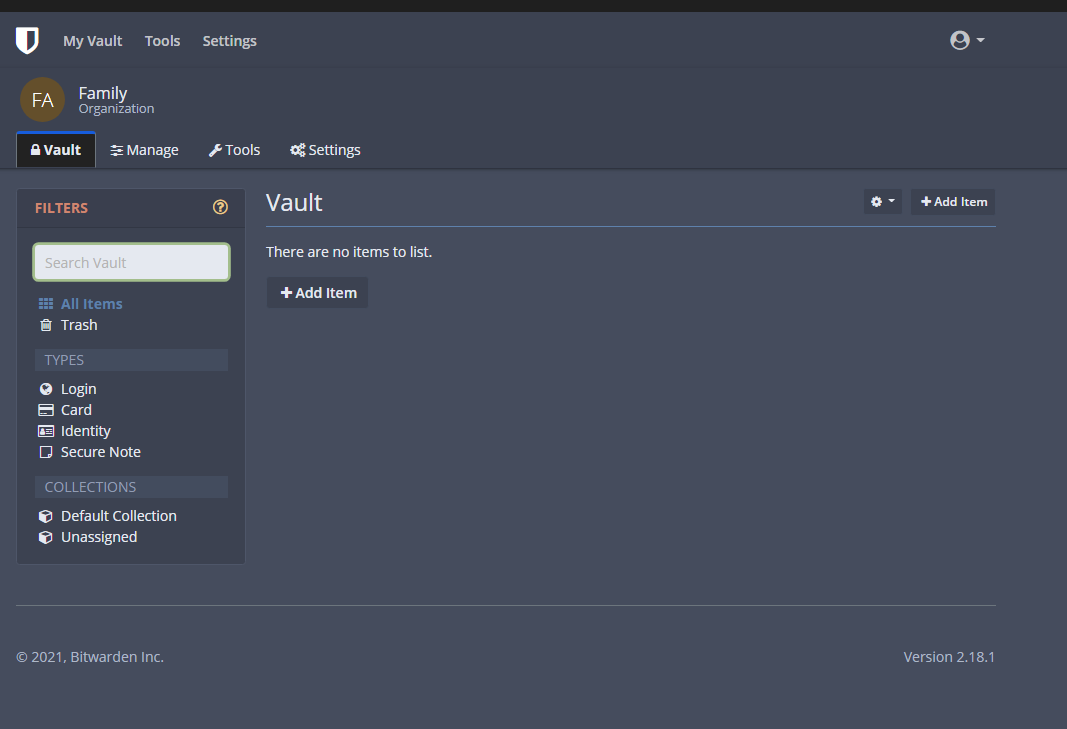
Task: Open Settings in the top navigation
Action: click(x=229, y=41)
